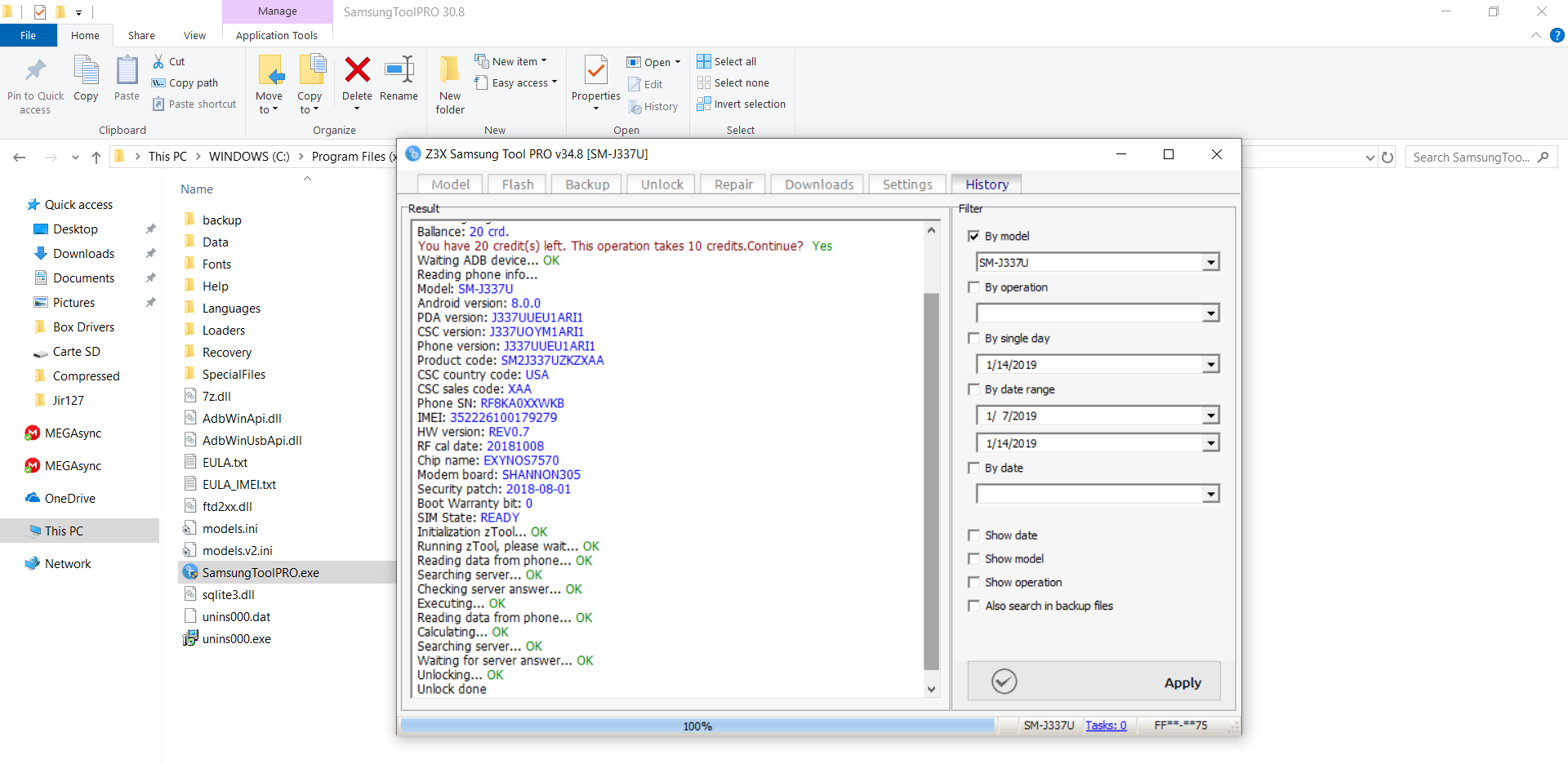Screen dimensions: 1568x764
Task: Open the By operation dropdown
Action: [x=1210, y=313]
